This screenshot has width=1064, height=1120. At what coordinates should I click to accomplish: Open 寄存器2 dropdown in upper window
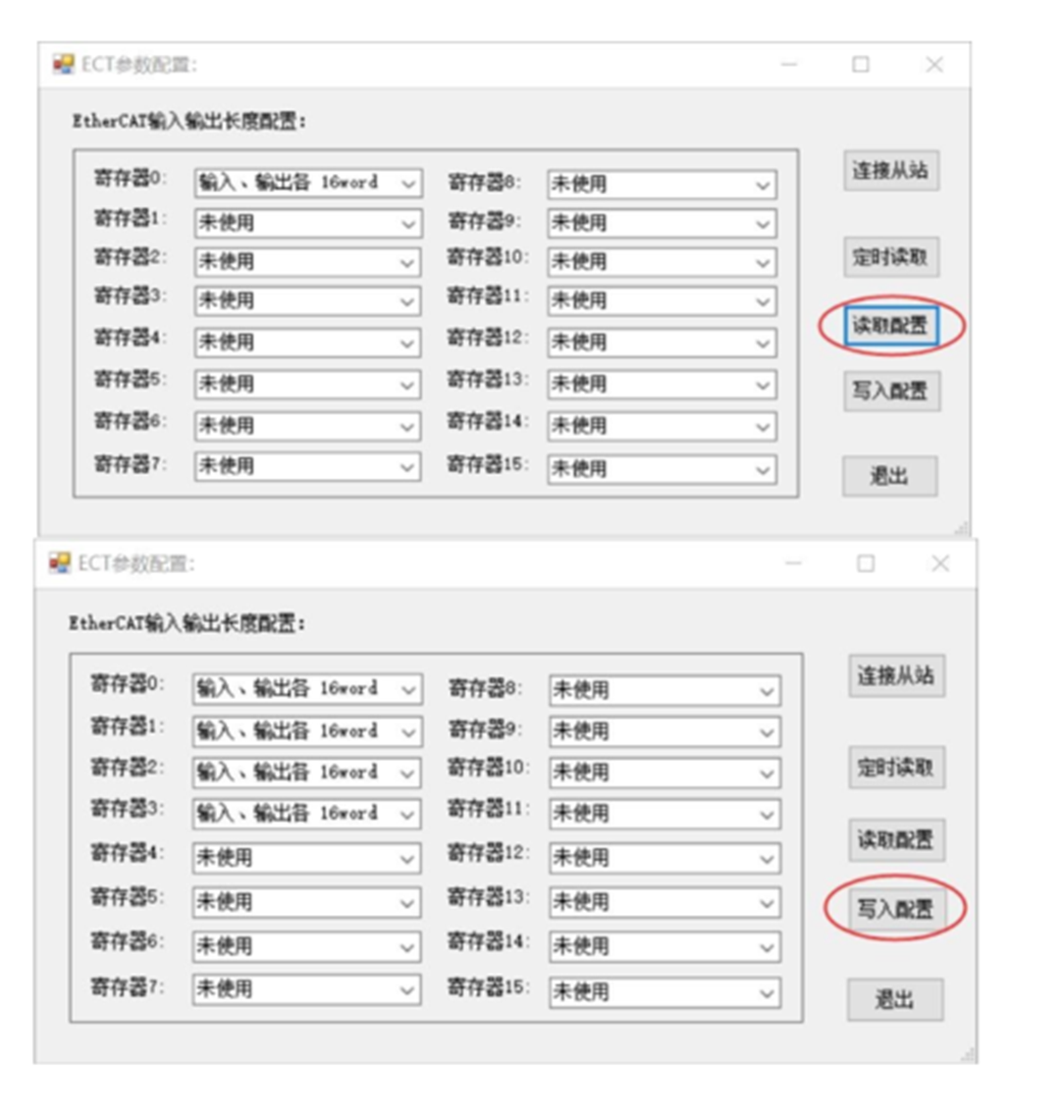308,261
